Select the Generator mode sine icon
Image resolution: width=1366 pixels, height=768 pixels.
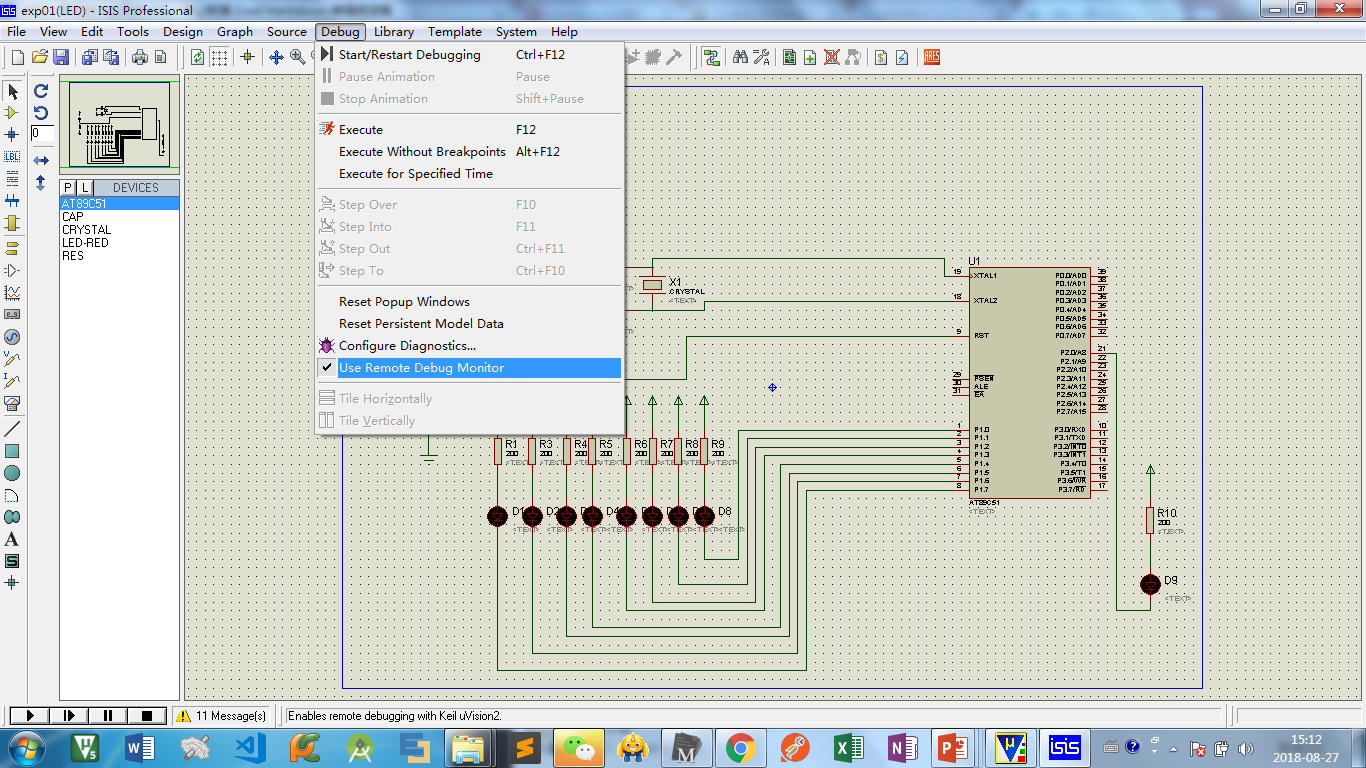[12, 337]
